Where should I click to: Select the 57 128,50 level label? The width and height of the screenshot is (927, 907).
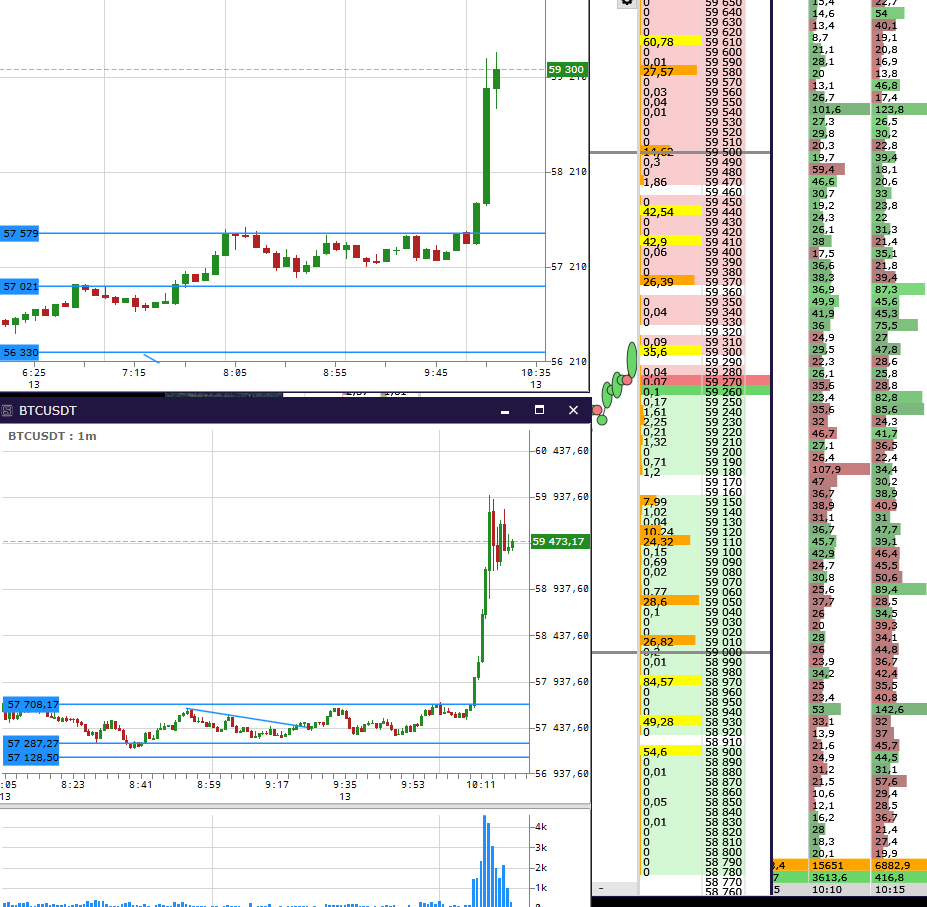click(31, 758)
